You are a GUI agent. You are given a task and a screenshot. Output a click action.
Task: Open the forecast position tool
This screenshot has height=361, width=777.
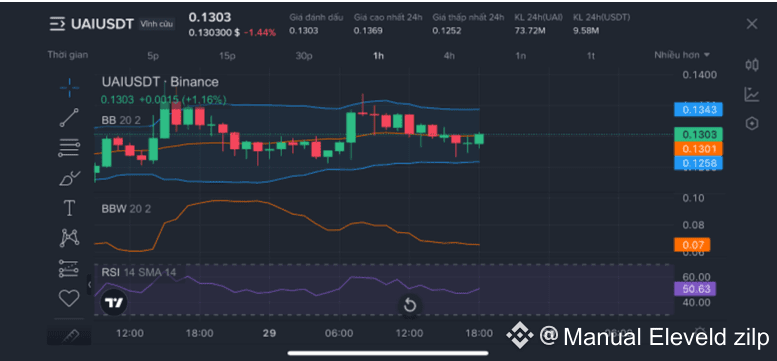(69, 268)
